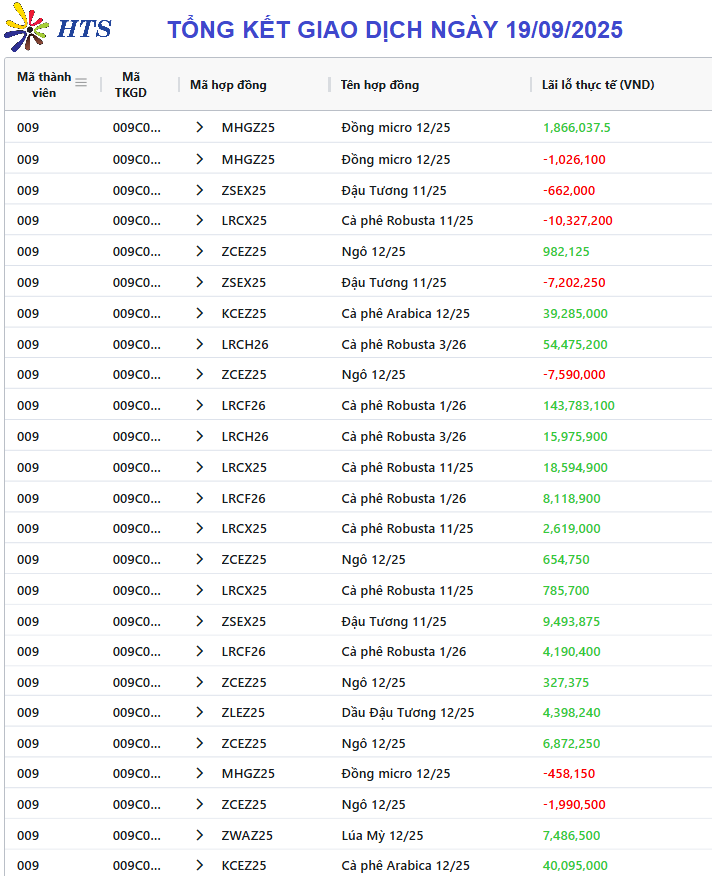Sort by Tên hợp đồng column header

[379, 85]
